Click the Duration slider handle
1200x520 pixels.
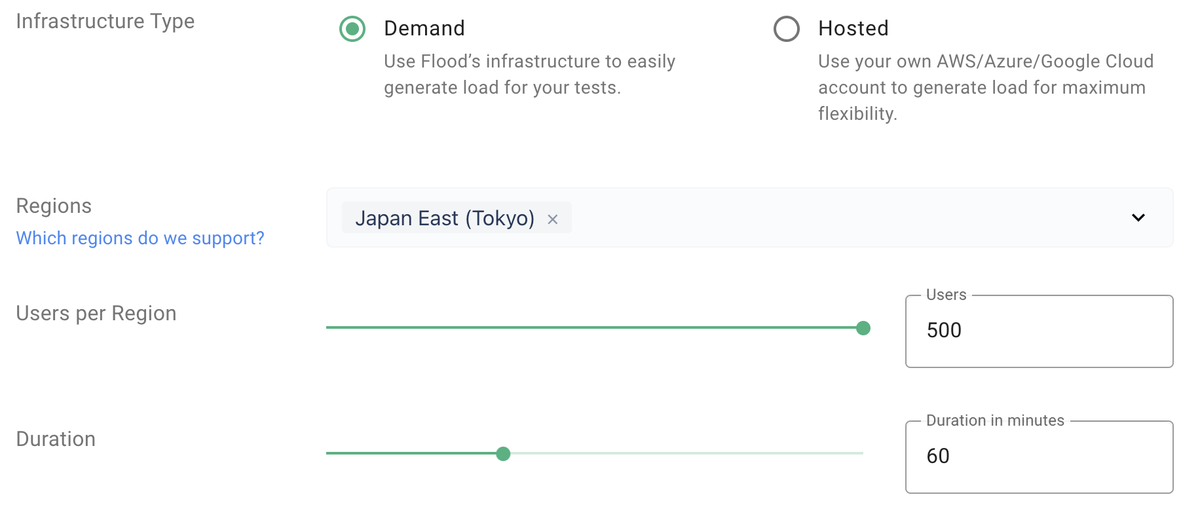503,454
